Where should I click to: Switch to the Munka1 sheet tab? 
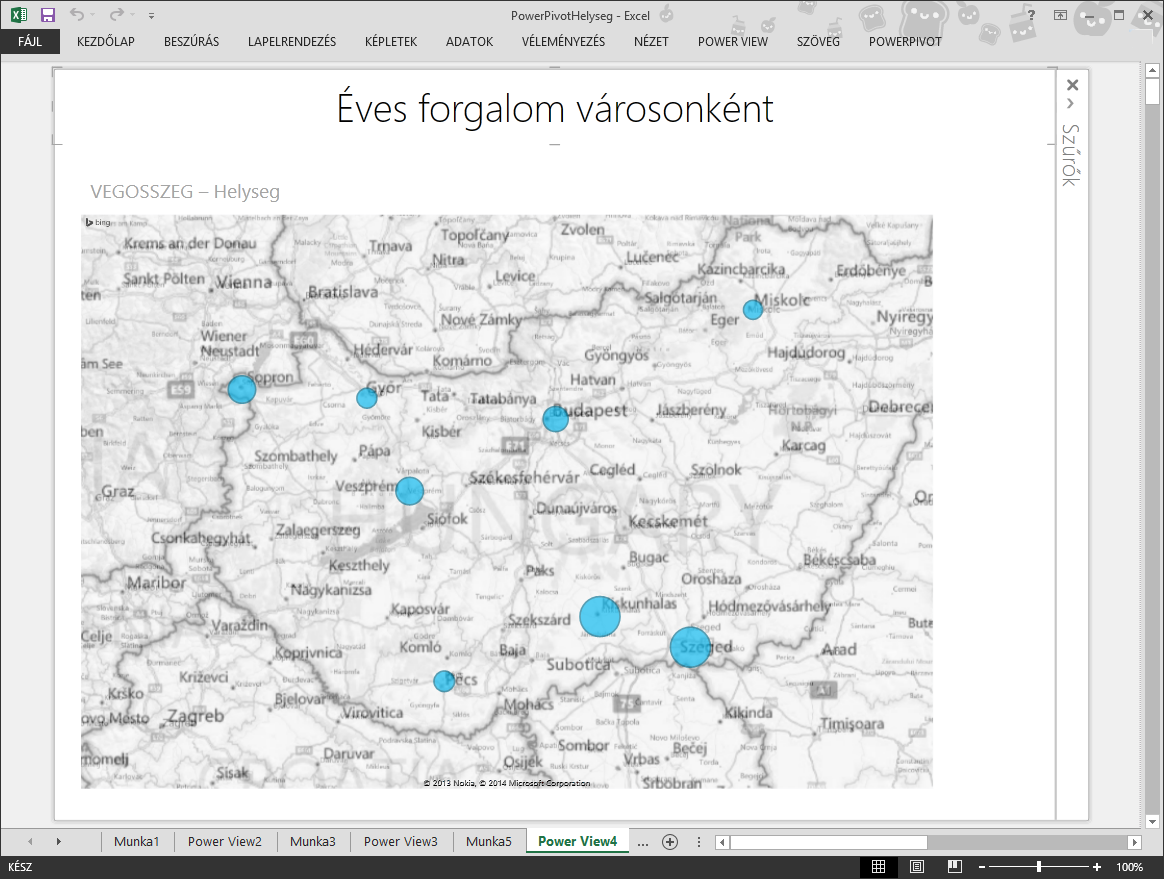[137, 841]
